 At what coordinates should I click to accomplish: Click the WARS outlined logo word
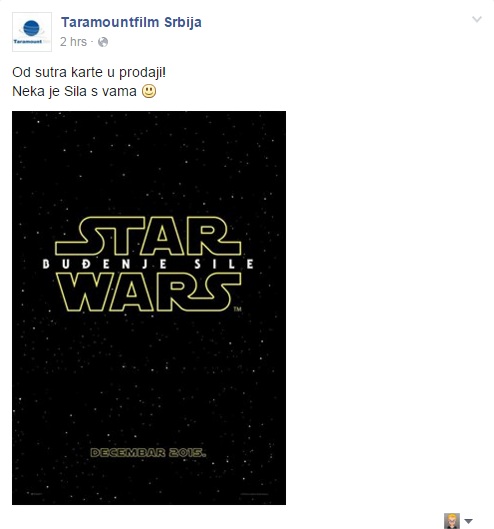pyautogui.click(x=148, y=292)
